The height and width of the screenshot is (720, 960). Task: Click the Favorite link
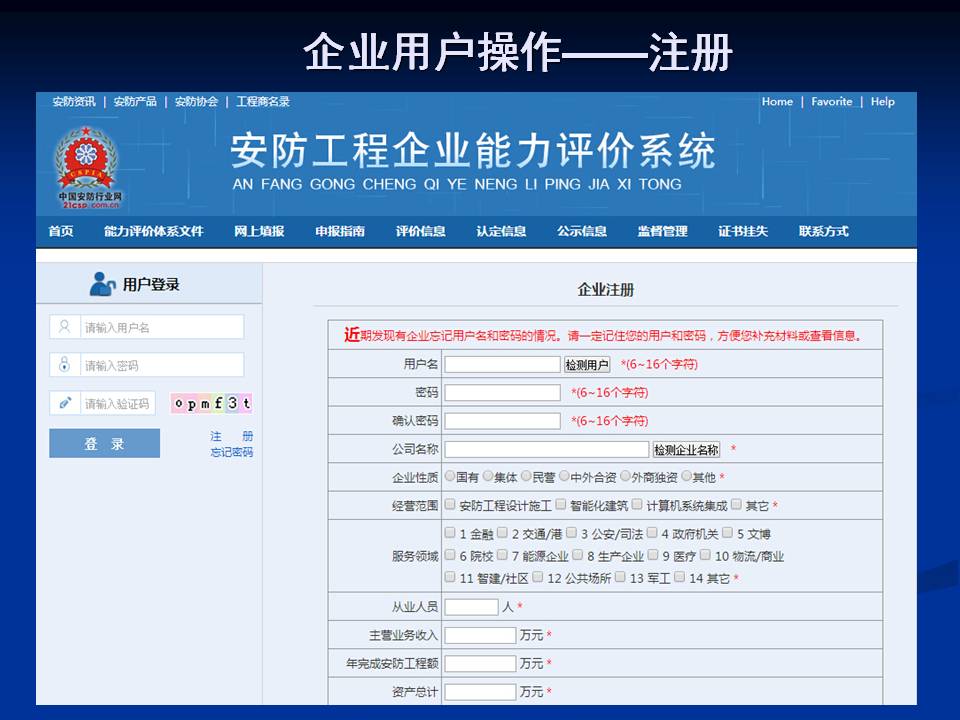831,102
